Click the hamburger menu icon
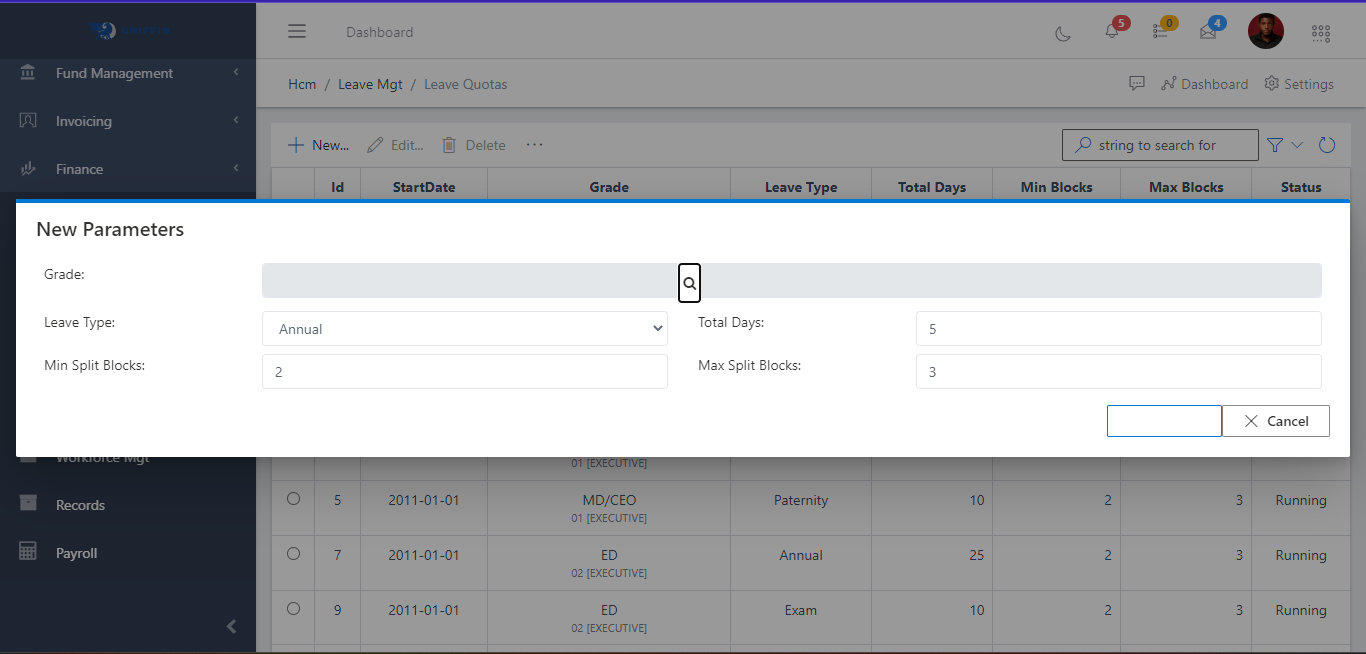 pos(297,31)
